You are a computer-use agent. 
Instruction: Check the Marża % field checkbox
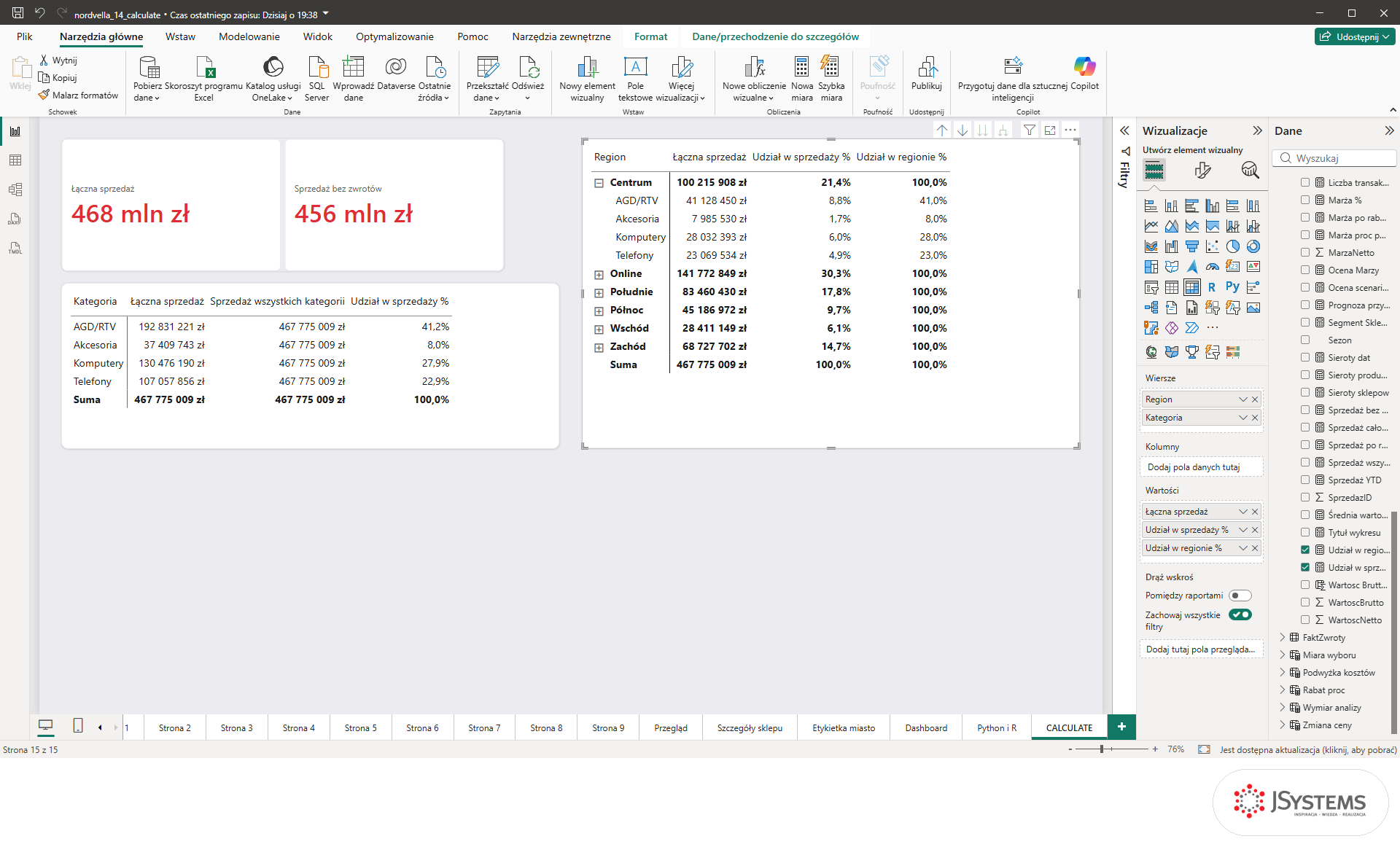tap(1305, 200)
